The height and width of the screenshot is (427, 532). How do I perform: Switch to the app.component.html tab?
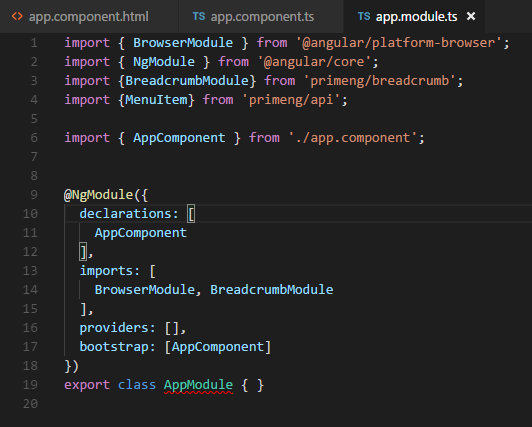click(x=88, y=16)
